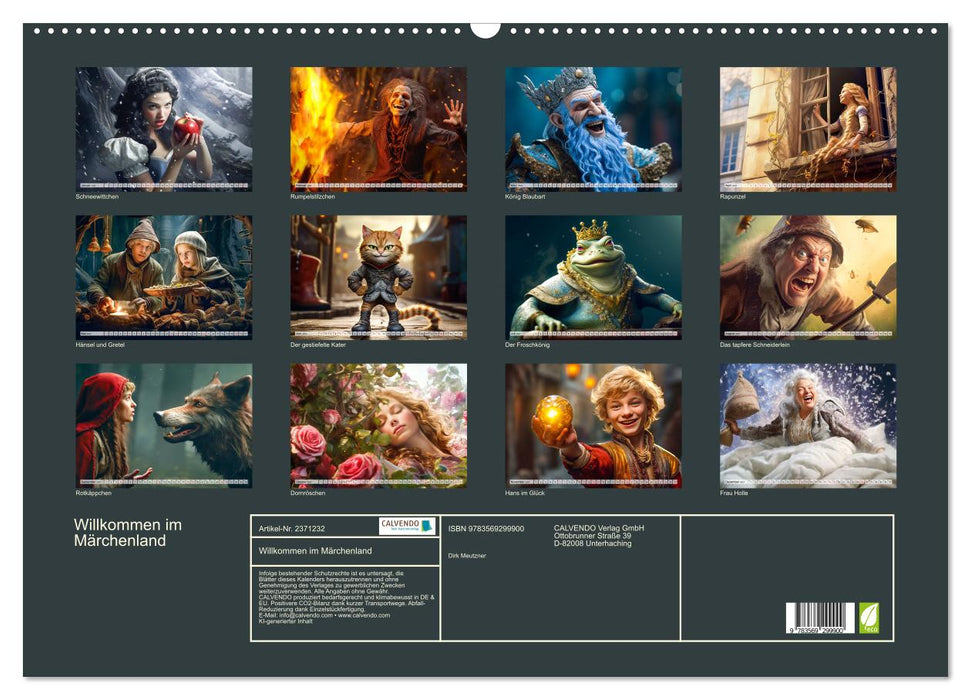The width and height of the screenshot is (971, 700).
Task: Click the ISBN barcode
Action: 820,618
